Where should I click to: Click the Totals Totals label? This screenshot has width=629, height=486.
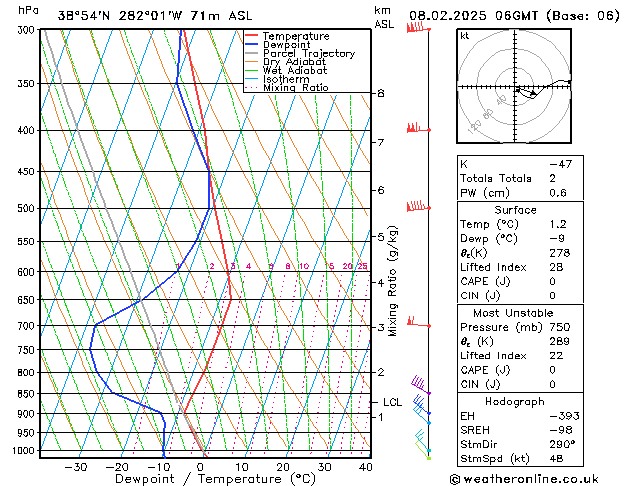click(x=496, y=178)
